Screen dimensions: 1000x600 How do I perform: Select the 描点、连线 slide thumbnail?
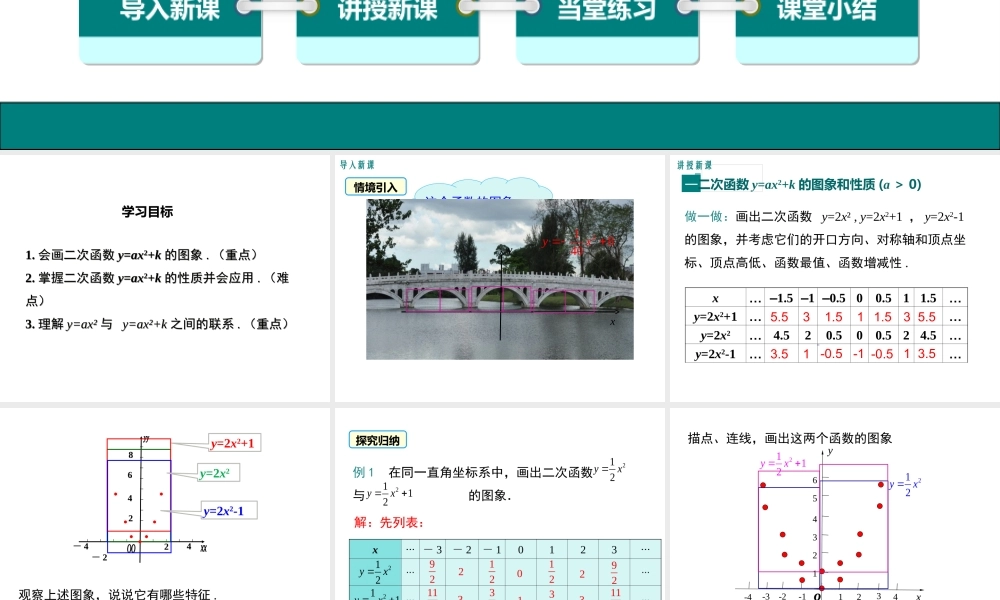coord(835,504)
